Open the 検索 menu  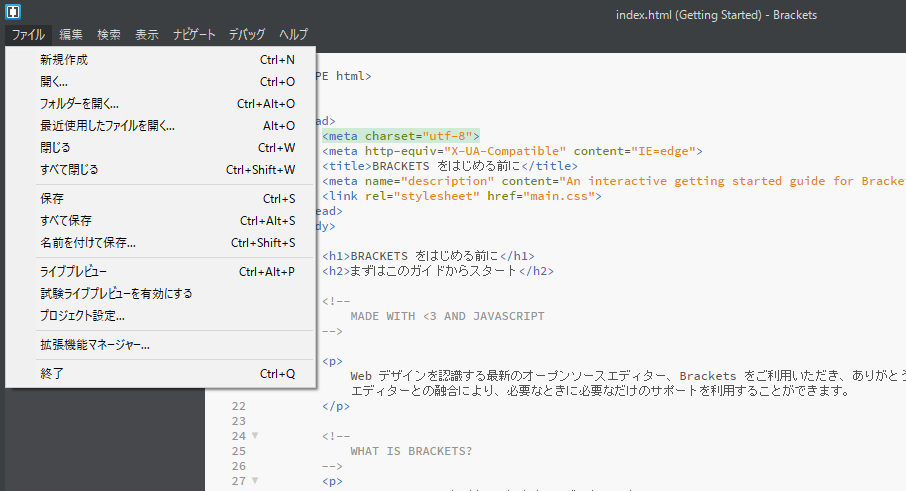coord(109,35)
